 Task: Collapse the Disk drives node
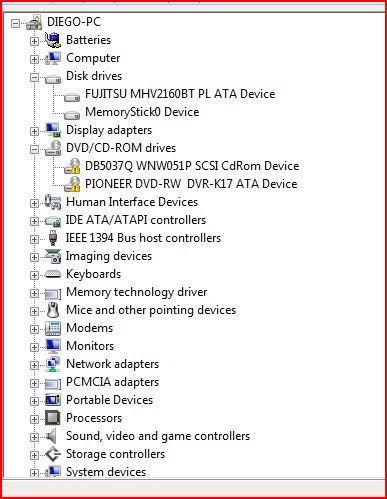[x=34, y=78]
